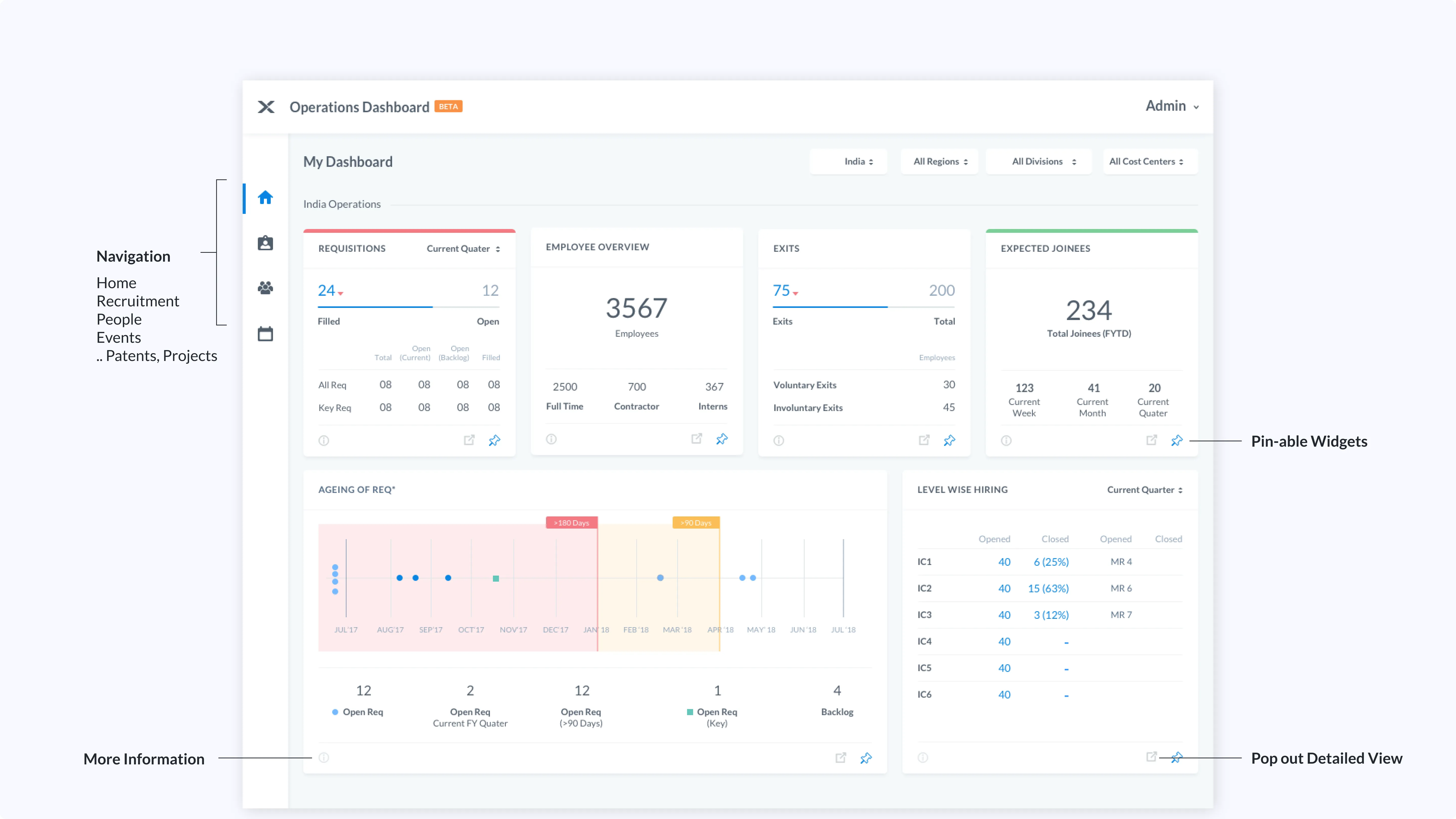Click the X logo in header
The width and height of the screenshot is (1456, 819).
click(266, 107)
